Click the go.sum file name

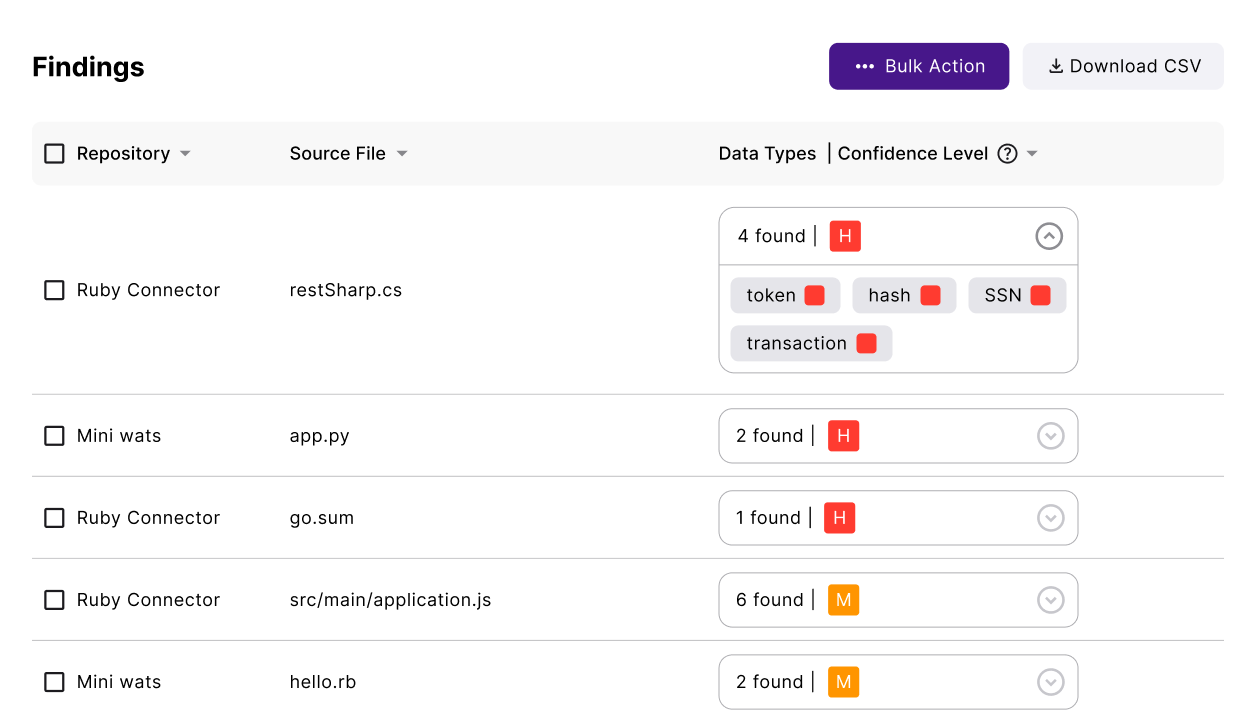pos(322,518)
